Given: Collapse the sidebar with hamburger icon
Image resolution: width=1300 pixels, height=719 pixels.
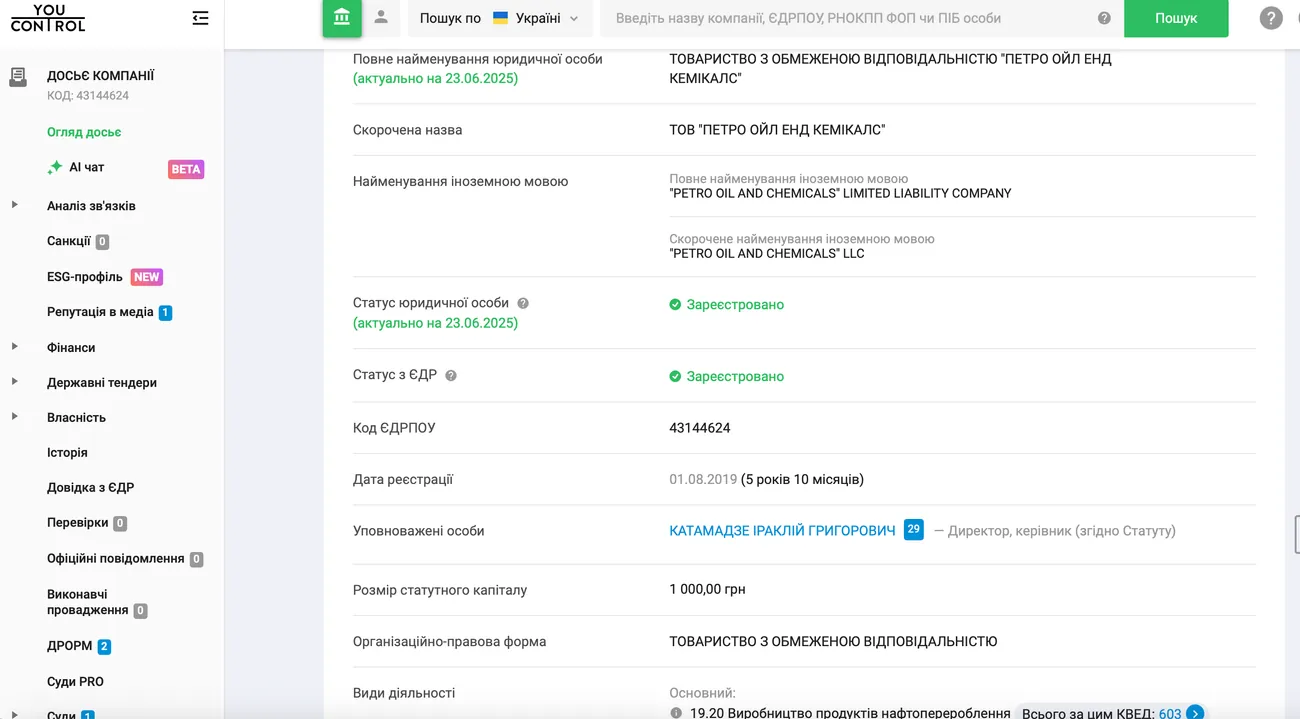Looking at the screenshot, I should coord(201,18).
